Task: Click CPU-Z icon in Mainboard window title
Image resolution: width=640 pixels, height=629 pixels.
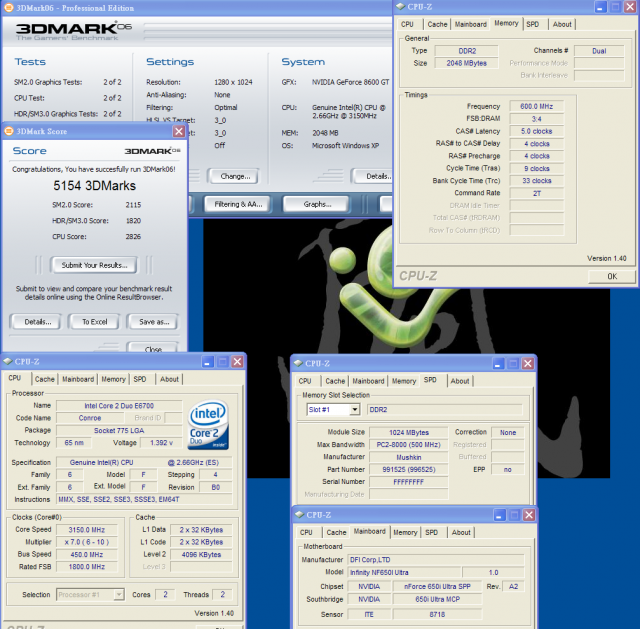Action: click(x=300, y=514)
